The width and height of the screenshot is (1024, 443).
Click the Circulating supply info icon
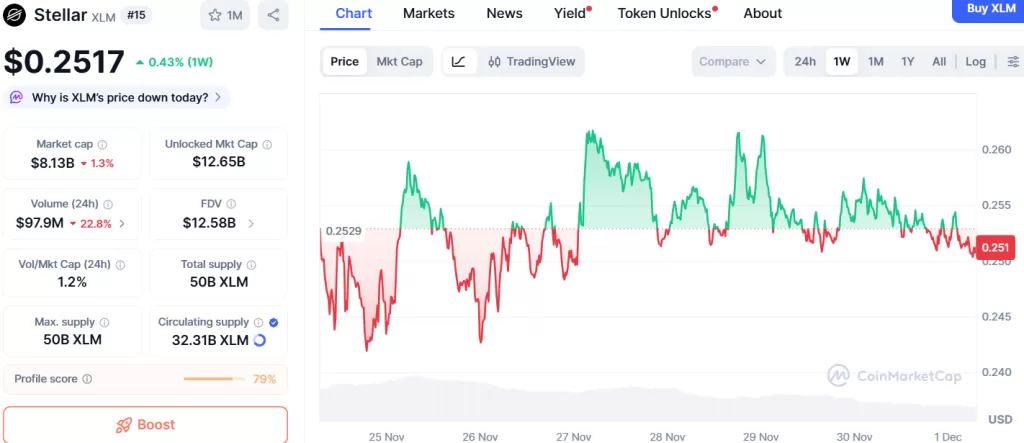258,323
